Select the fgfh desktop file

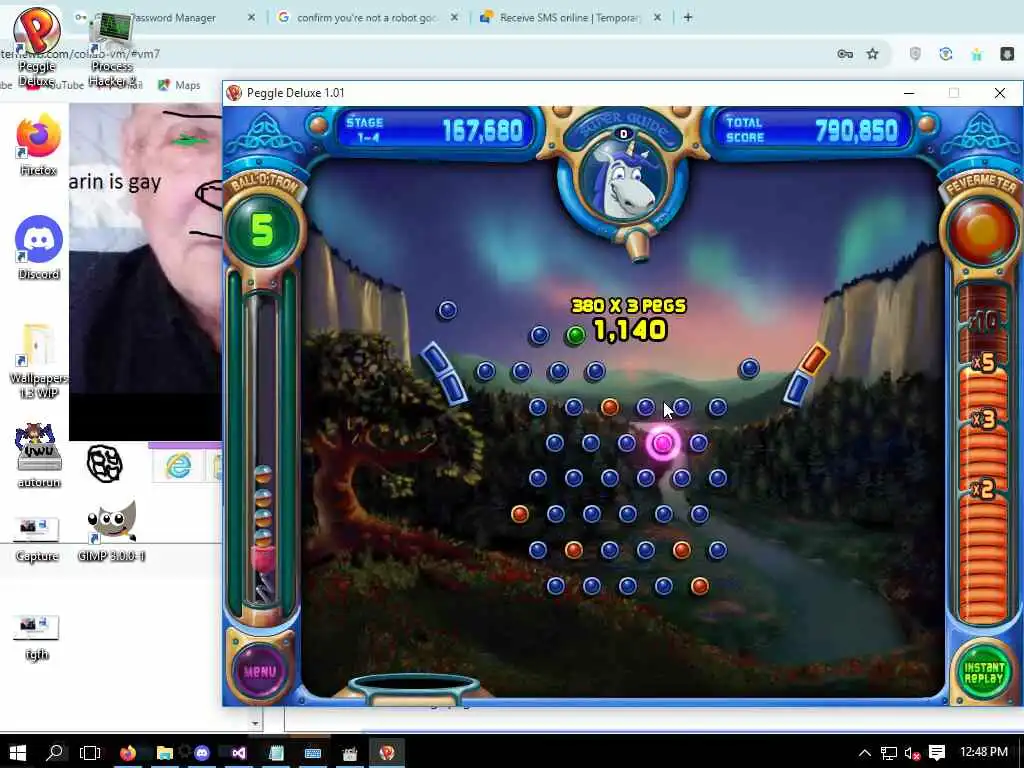click(37, 637)
